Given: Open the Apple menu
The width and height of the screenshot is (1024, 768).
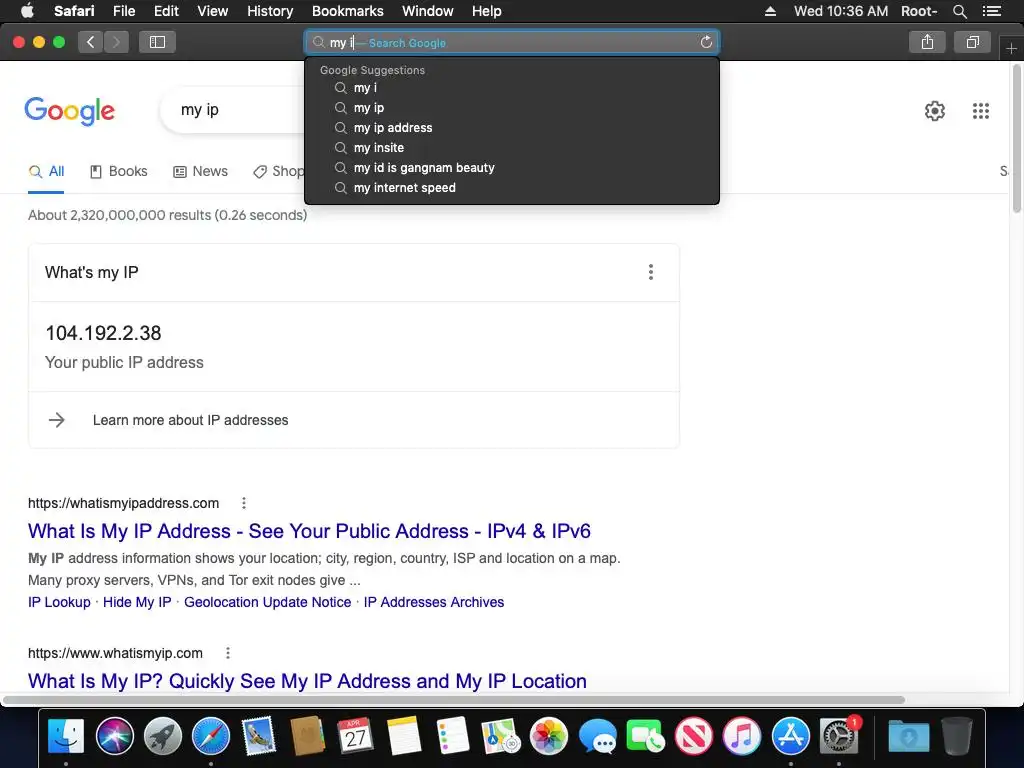Looking at the screenshot, I should 27,11.
